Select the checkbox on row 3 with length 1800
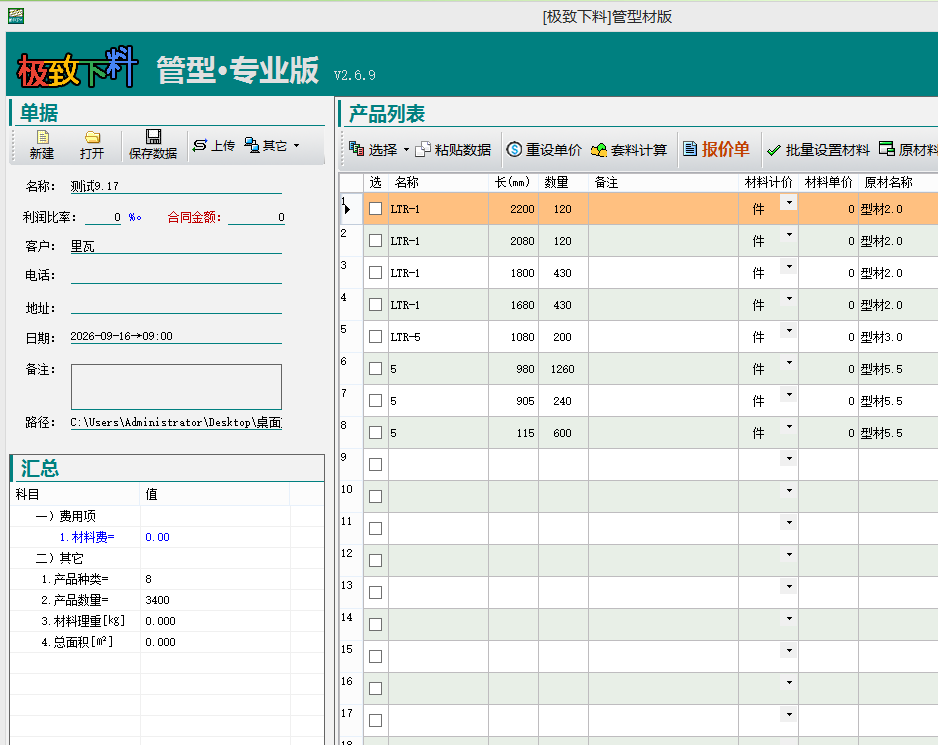938x745 pixels. click(376, 273)
